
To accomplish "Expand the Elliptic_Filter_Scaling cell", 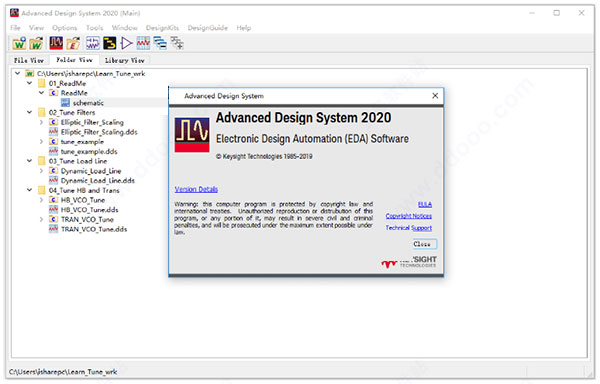I will [x=41, y=122].
